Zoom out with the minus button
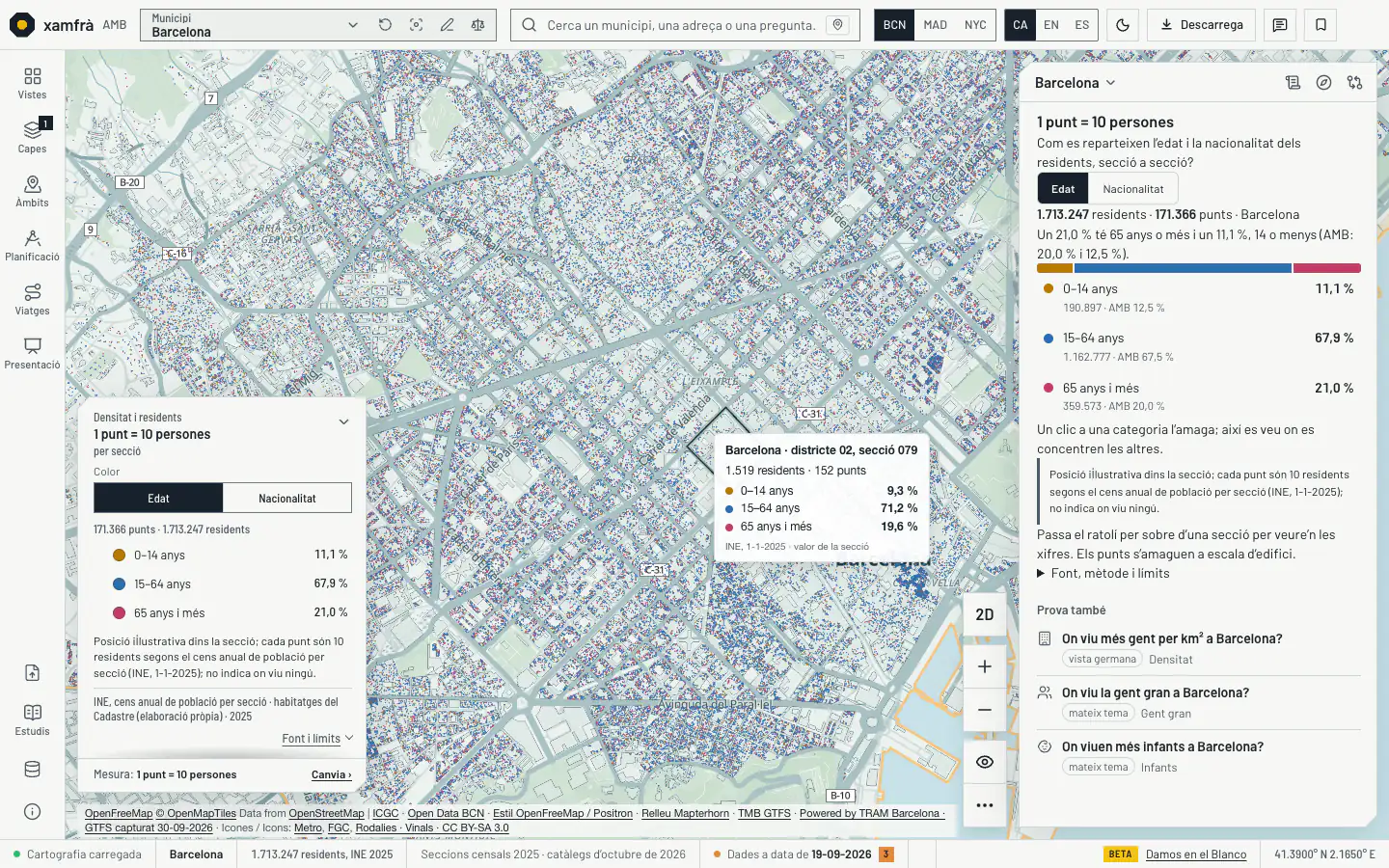Image resolution: width=1389 pixels, height=868 pixels. point(985,710)
